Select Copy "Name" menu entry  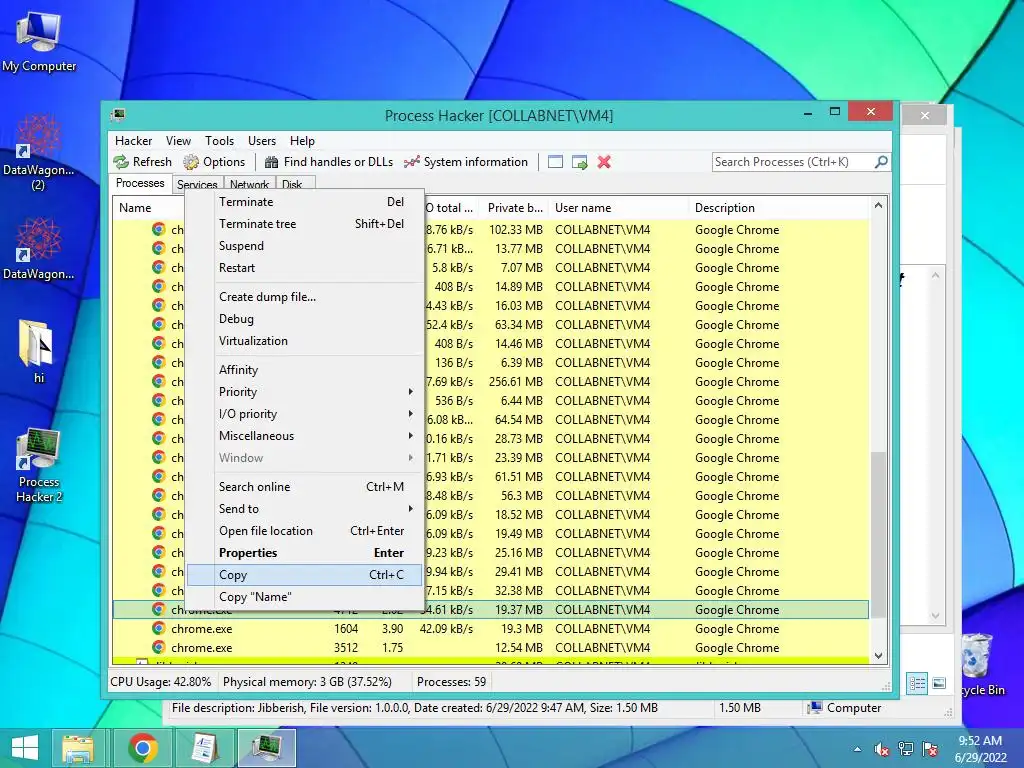coord(305,597)
